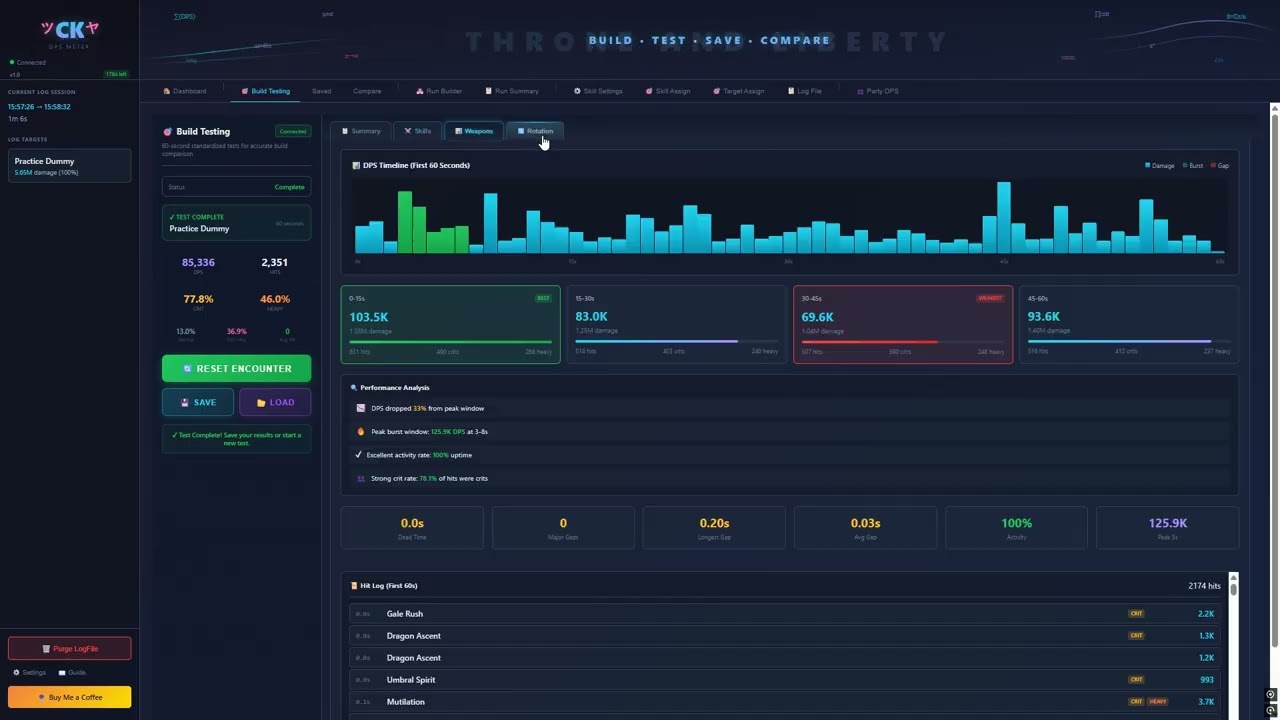
Task: Open Target Assign page
Action: coord(739,91)
